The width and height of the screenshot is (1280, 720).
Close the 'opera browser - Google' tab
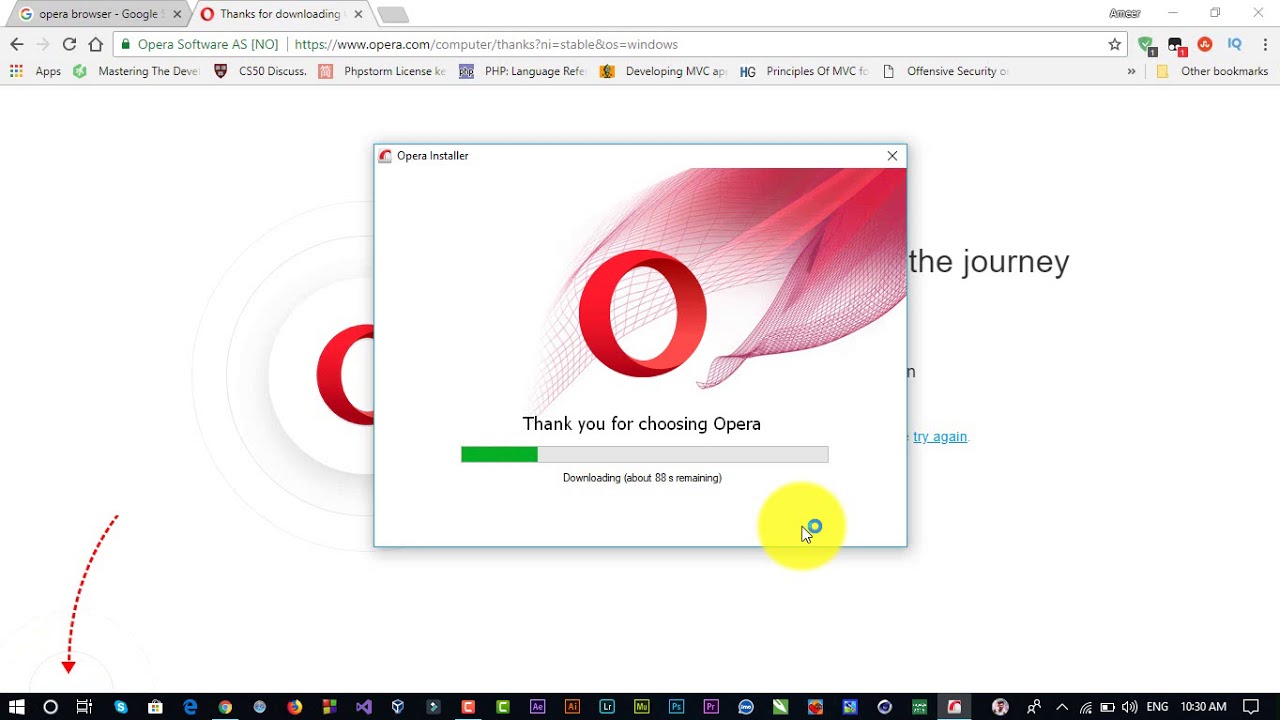(x=177, y=14)
